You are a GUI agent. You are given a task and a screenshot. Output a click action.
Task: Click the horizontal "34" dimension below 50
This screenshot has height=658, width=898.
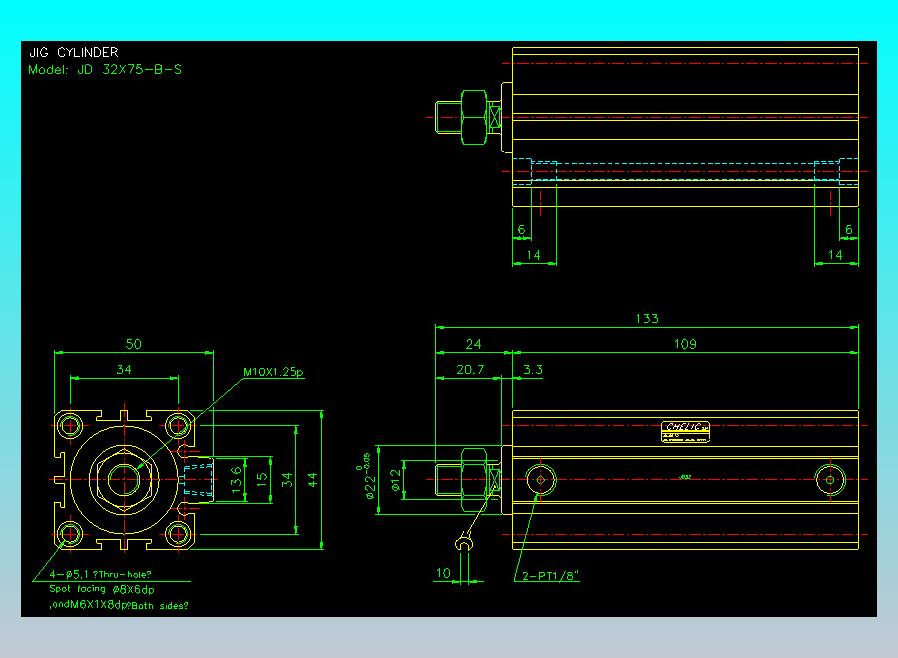coord(124,369)
